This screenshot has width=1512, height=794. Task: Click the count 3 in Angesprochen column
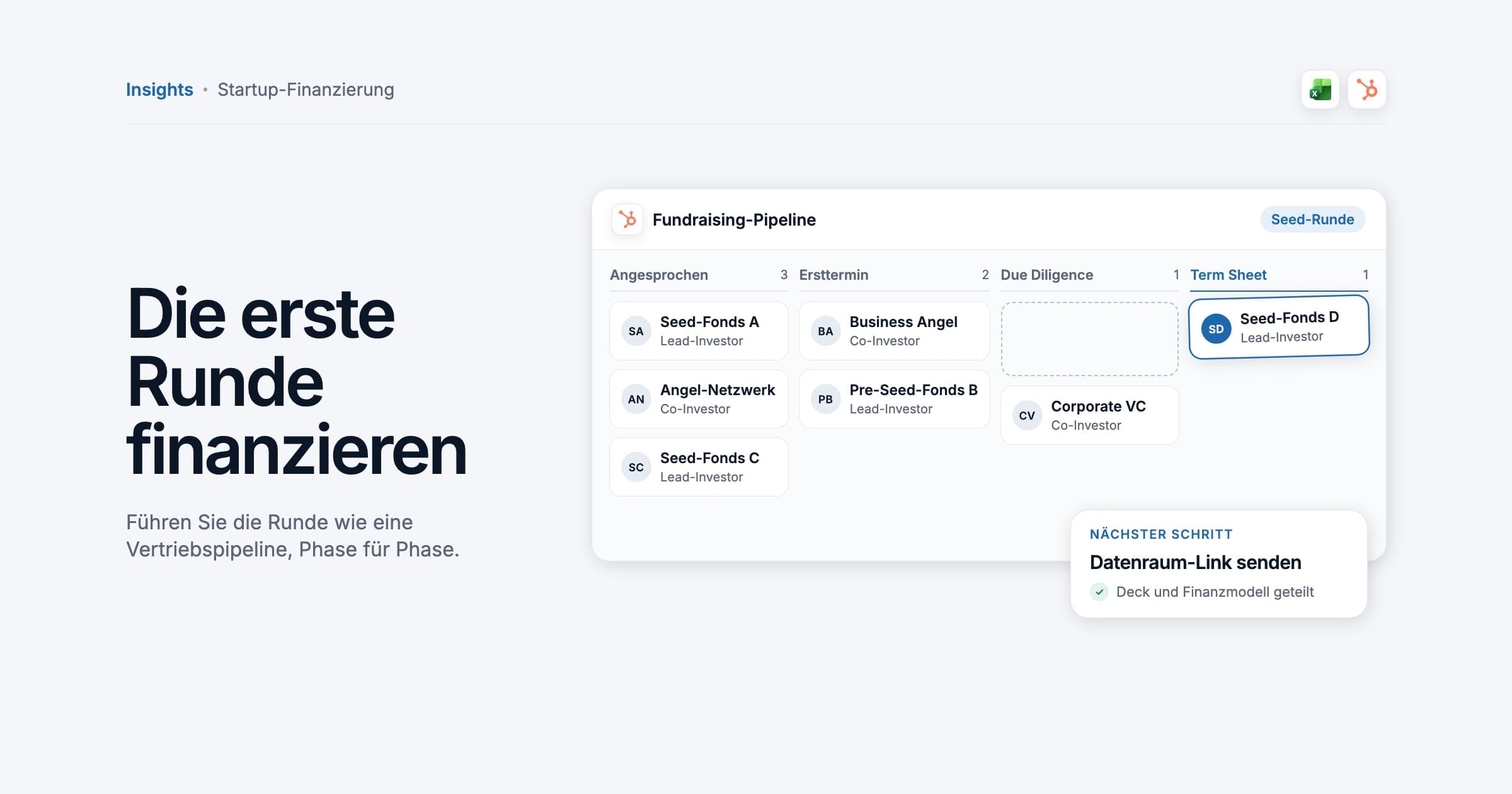[784, 275]
